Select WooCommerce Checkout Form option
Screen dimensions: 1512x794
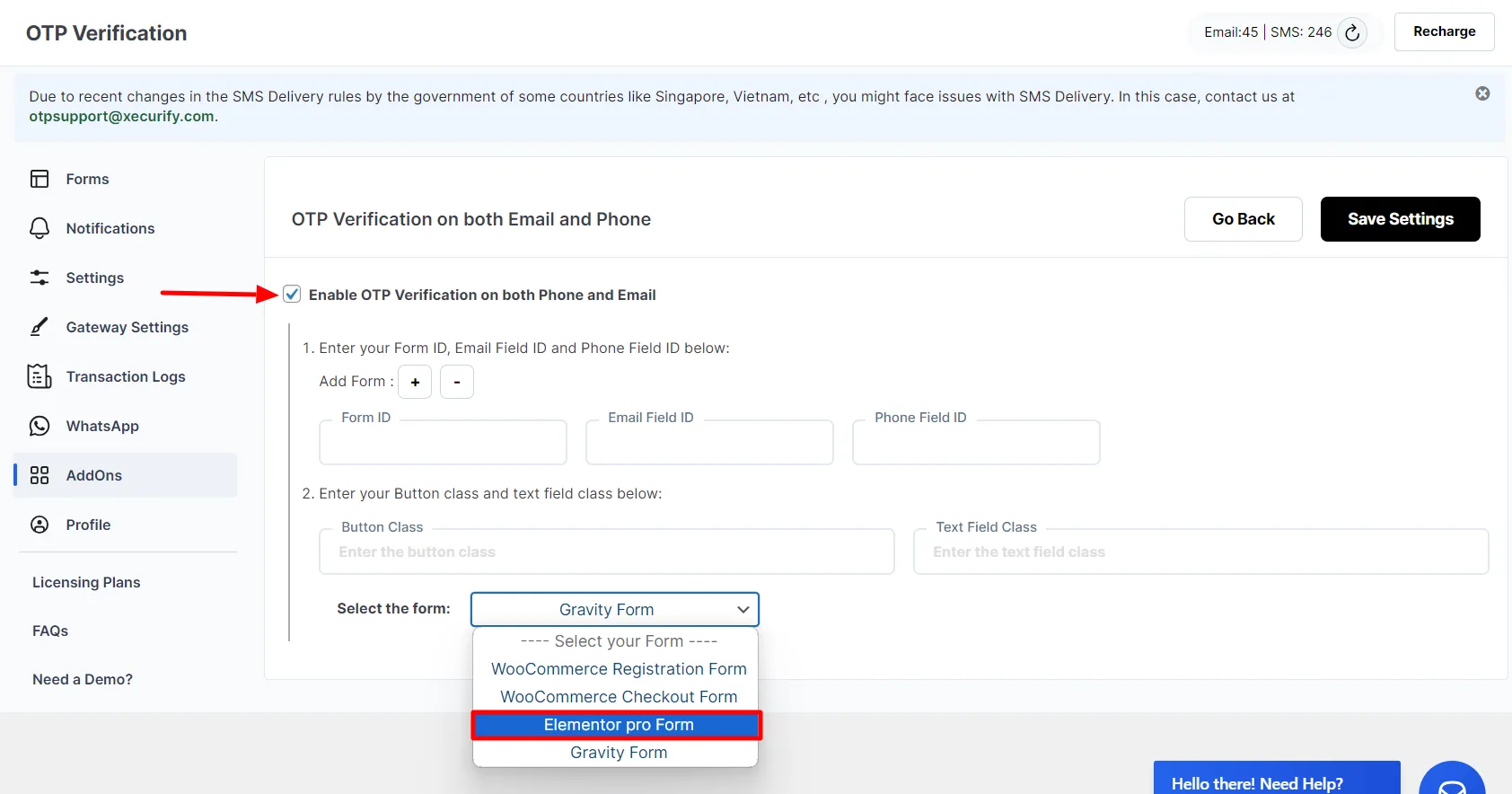(x=619, y=697)
